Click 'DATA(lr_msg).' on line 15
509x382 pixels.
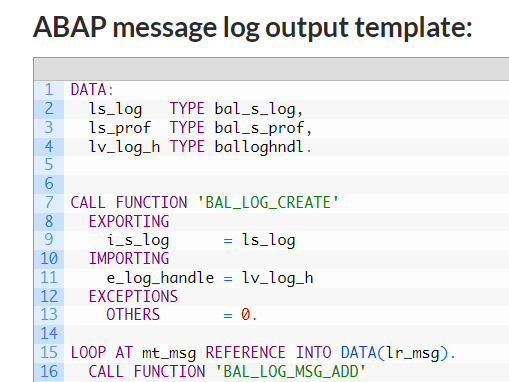point(398,353)
